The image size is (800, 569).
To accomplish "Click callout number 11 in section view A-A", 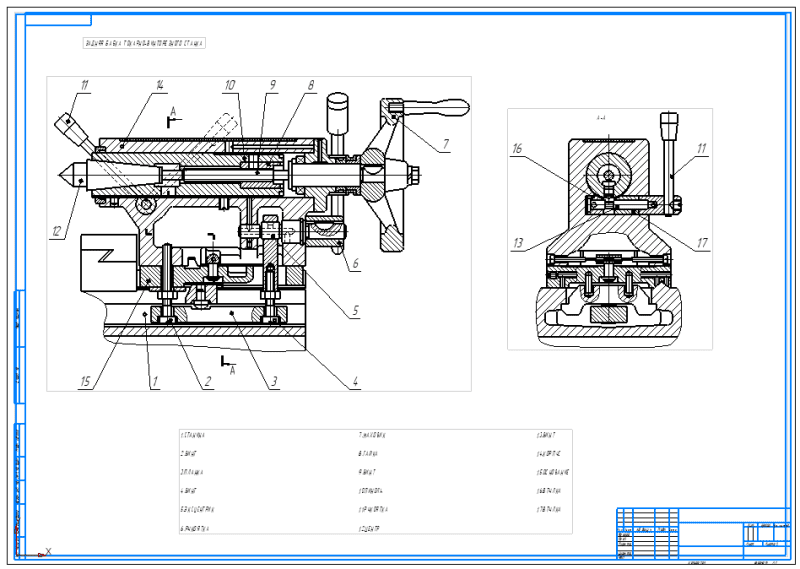I will coord(701,149).
